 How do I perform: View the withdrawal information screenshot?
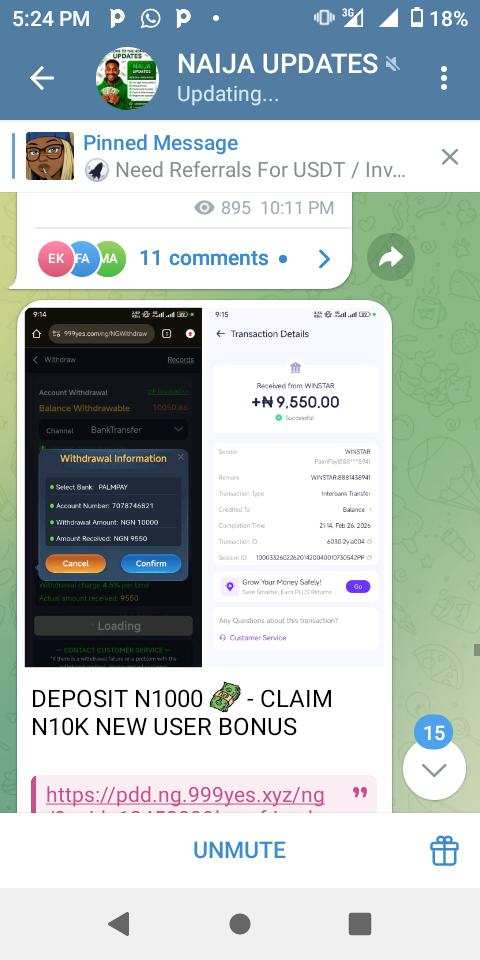pyautogui.click(x=113, y=487)
